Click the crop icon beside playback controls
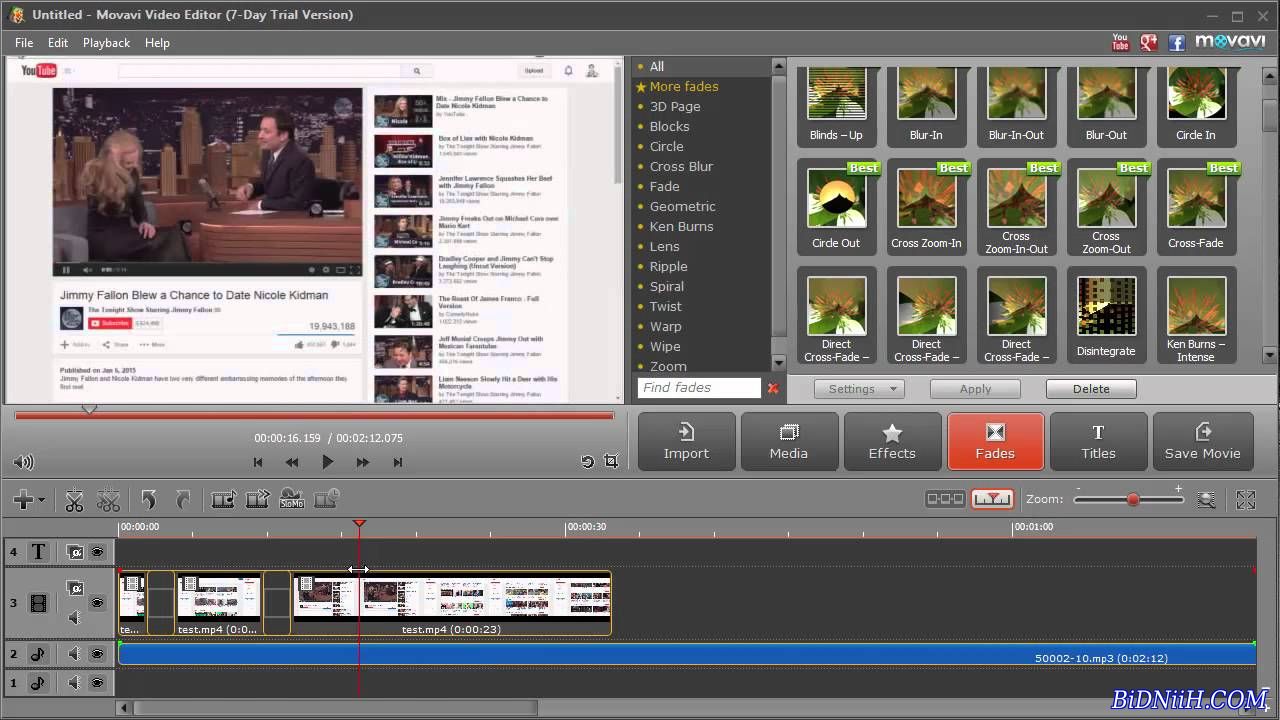The image size is (1280, 720). coord(611,461)
